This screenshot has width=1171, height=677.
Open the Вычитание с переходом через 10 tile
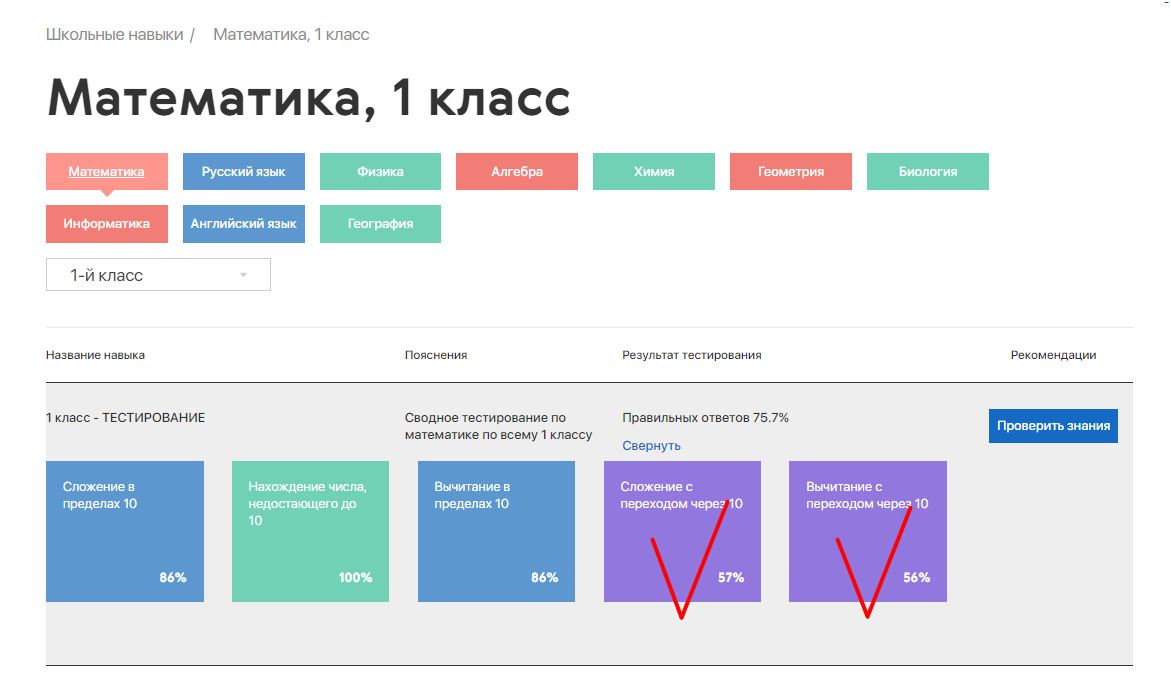coord(867,531)
